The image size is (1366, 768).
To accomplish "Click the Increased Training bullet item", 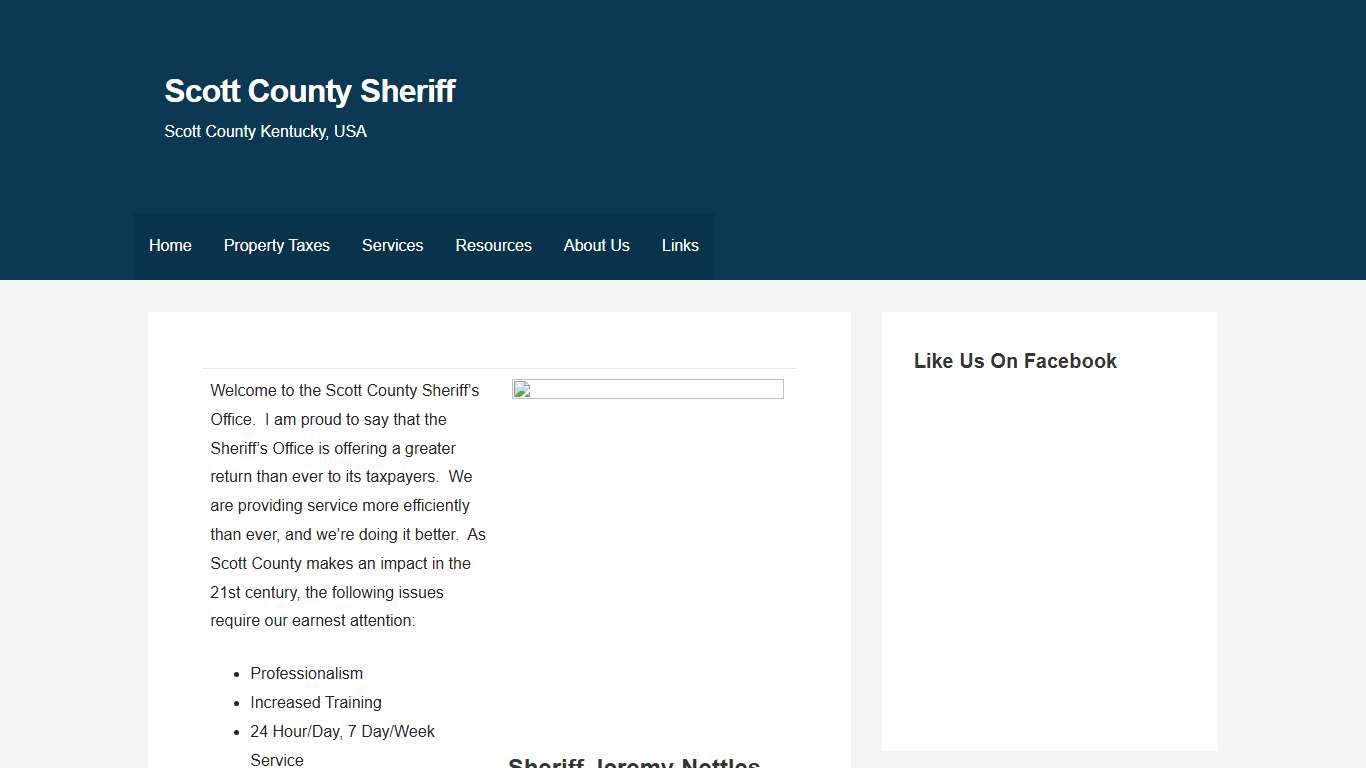I will point(316,702).
